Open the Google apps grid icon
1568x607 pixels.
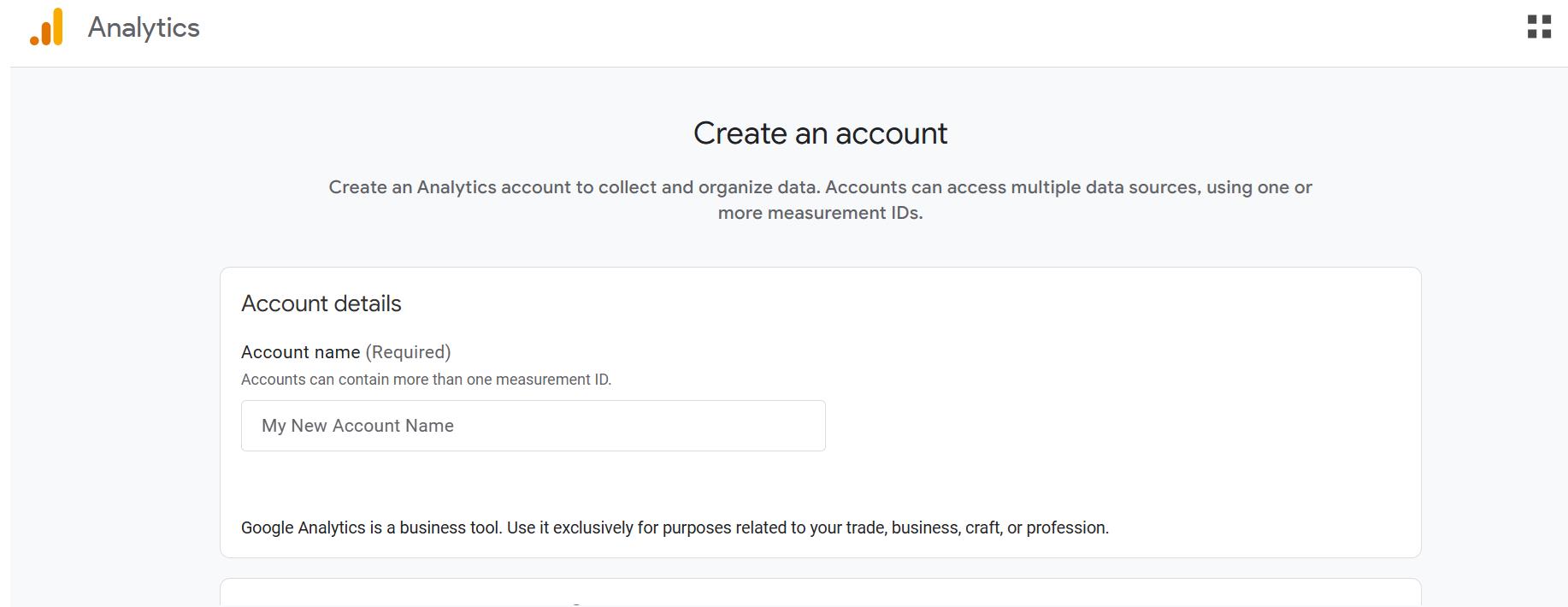point(1539,27)
